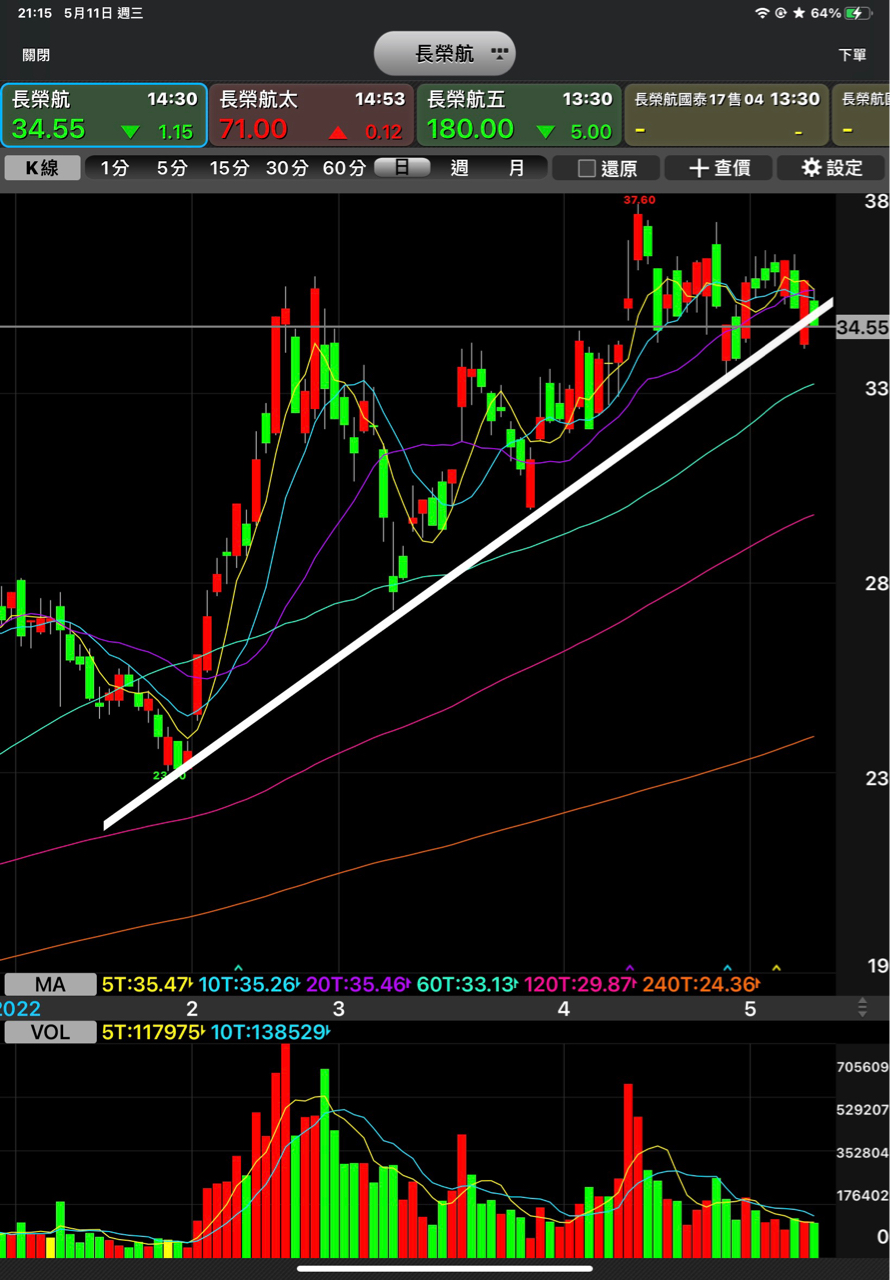Open the VOL indicator selector

50,1032
